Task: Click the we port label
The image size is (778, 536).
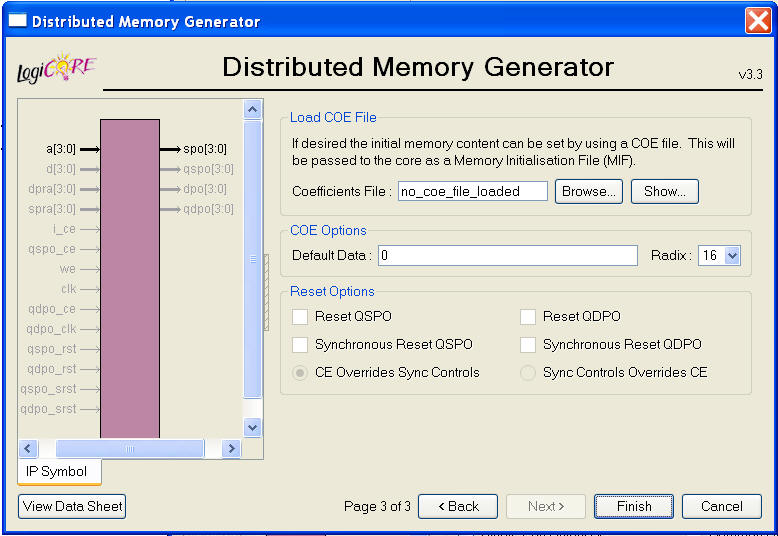Action: click(68, 269)
